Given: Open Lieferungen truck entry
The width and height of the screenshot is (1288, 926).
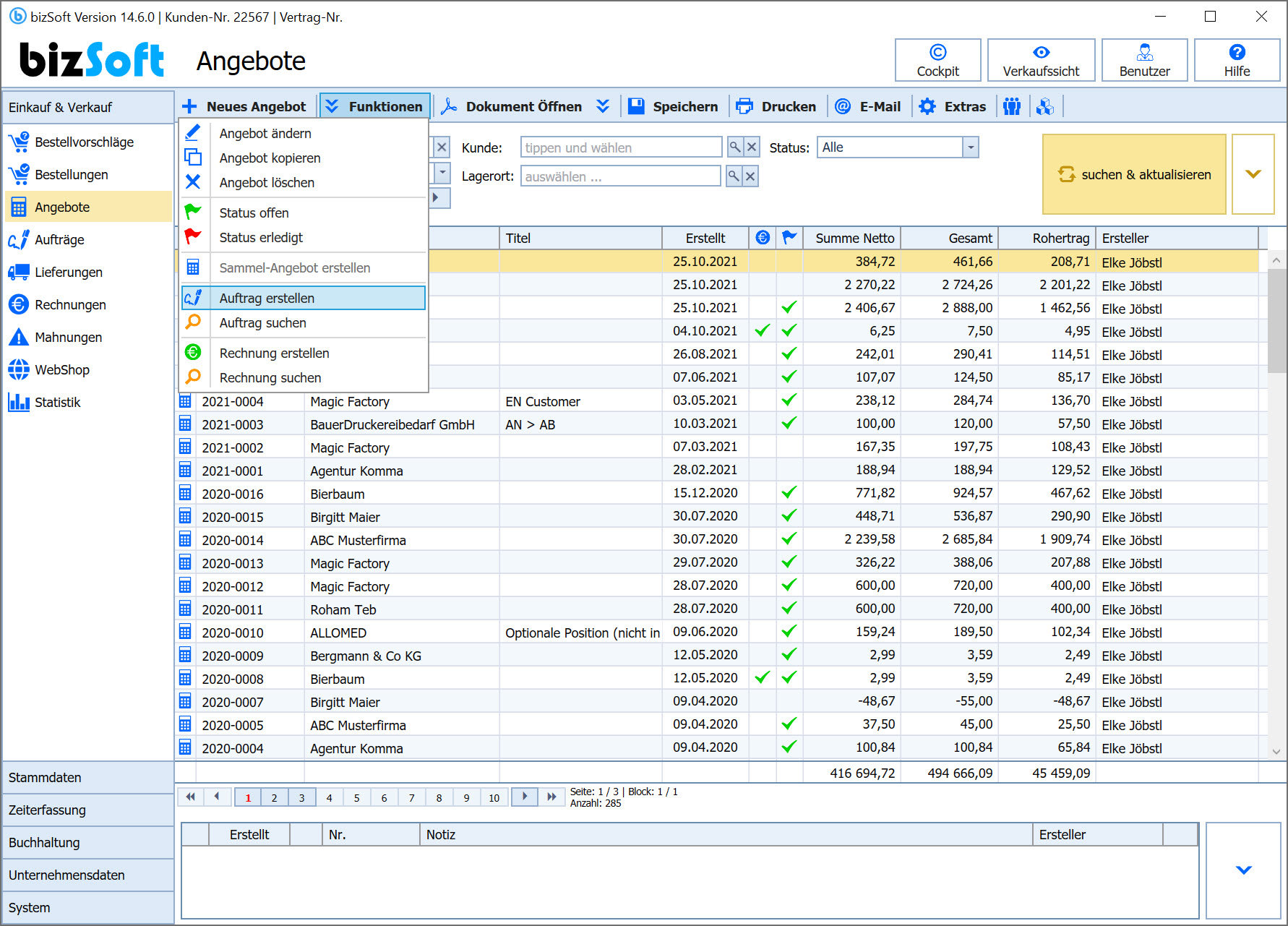Looking at the screenshot, I should click(87, 272).
